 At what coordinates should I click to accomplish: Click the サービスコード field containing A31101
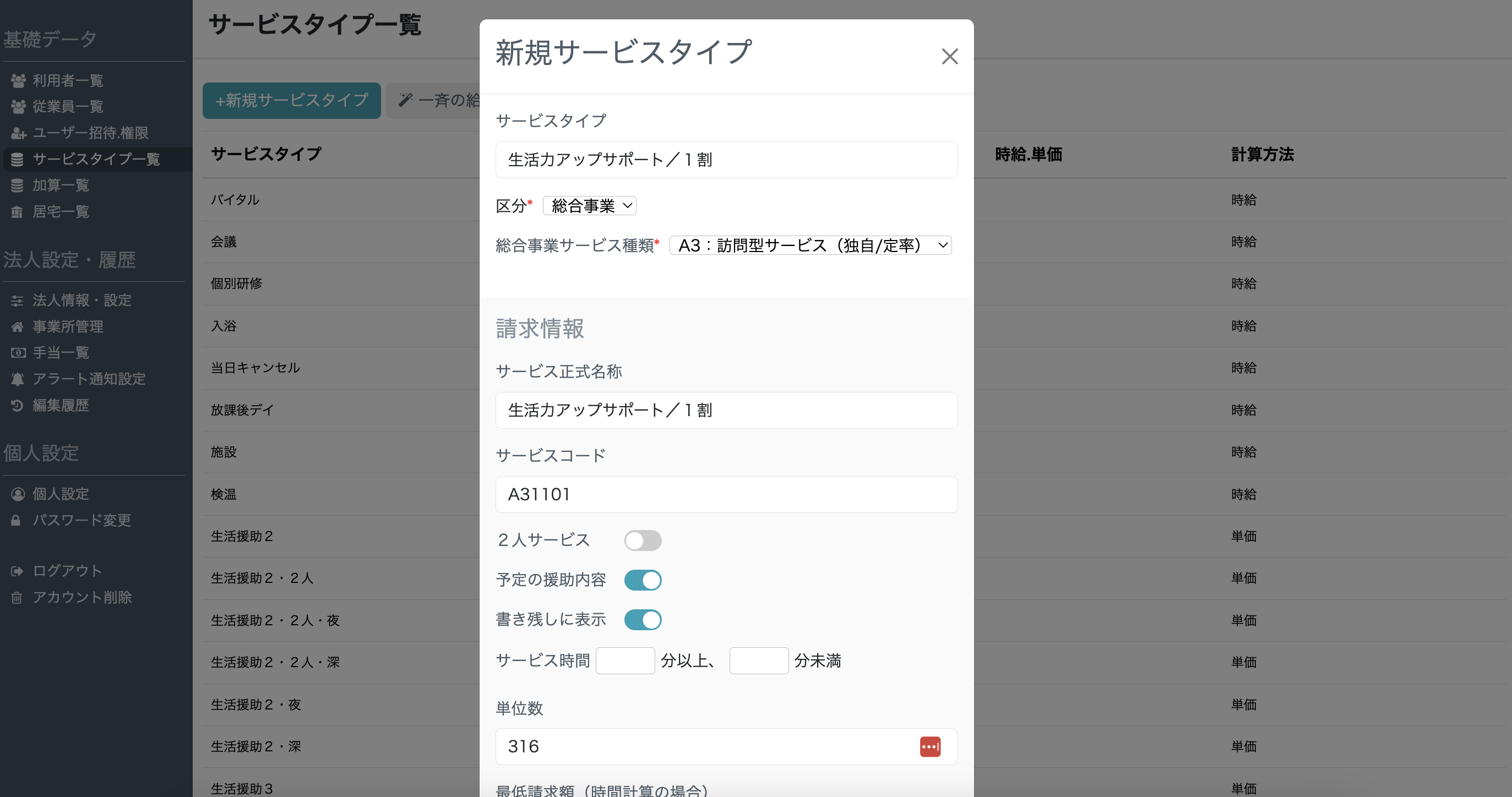(x=727, y=494)
